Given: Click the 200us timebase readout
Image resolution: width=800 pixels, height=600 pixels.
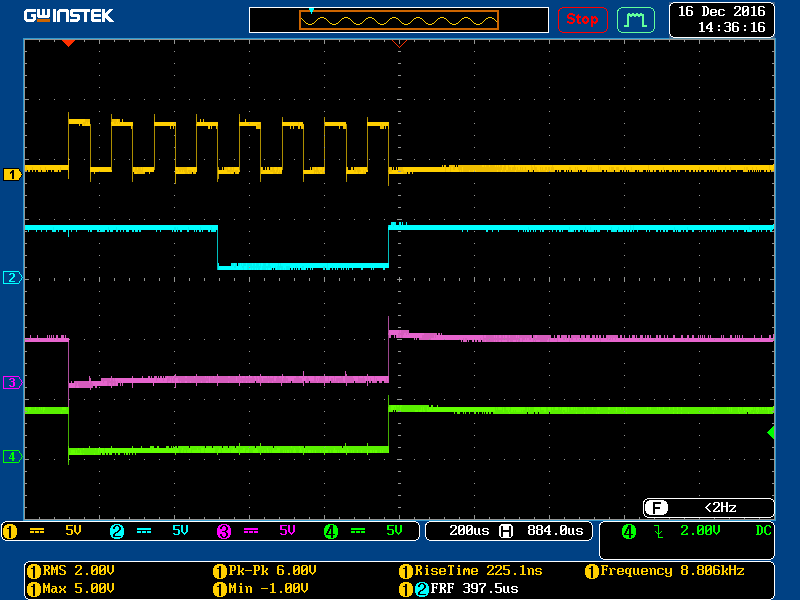Looking at the screenshot, I should tap(469, 531).
